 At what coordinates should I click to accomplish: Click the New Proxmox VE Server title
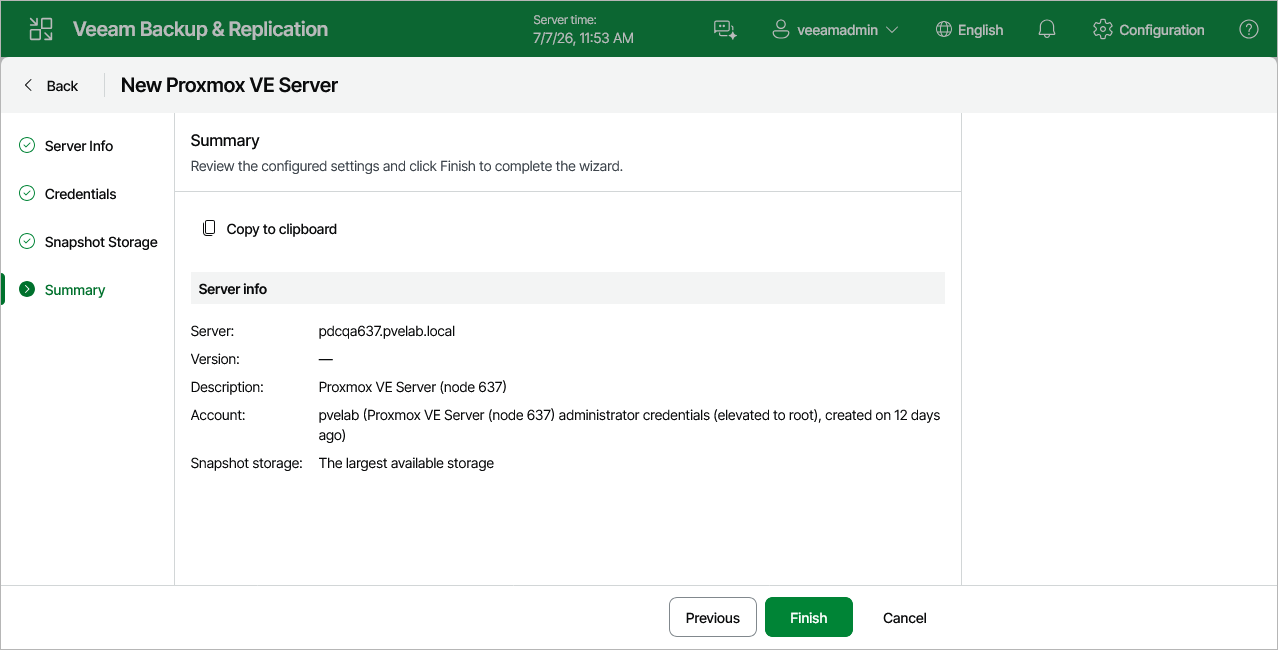[x=229, y=85]
